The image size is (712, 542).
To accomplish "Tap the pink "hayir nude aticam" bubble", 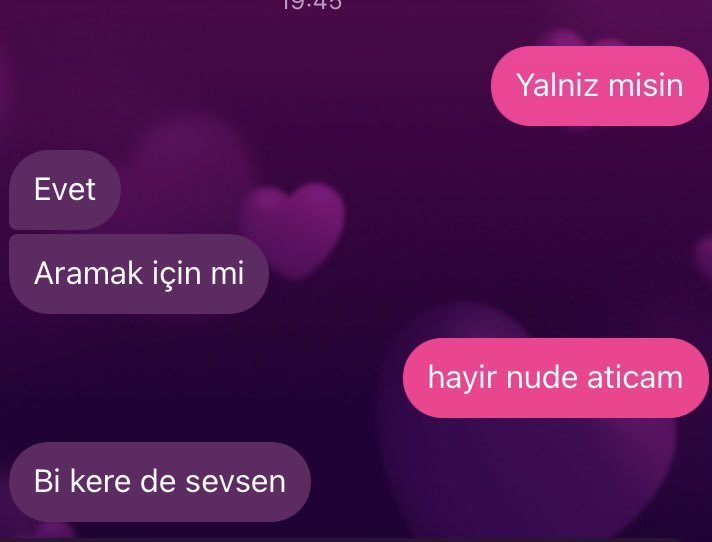I will (x=555, y=378).
